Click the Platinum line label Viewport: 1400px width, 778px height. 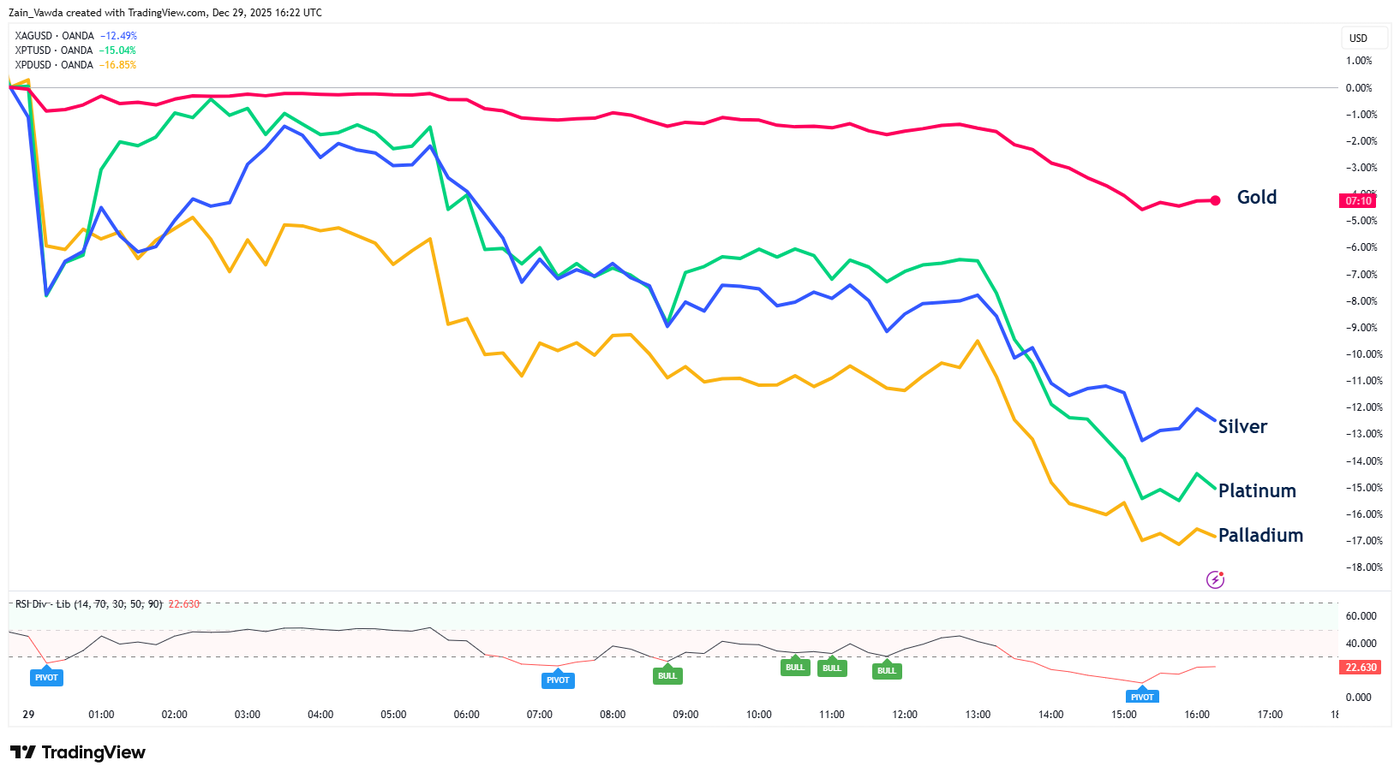1257,491
